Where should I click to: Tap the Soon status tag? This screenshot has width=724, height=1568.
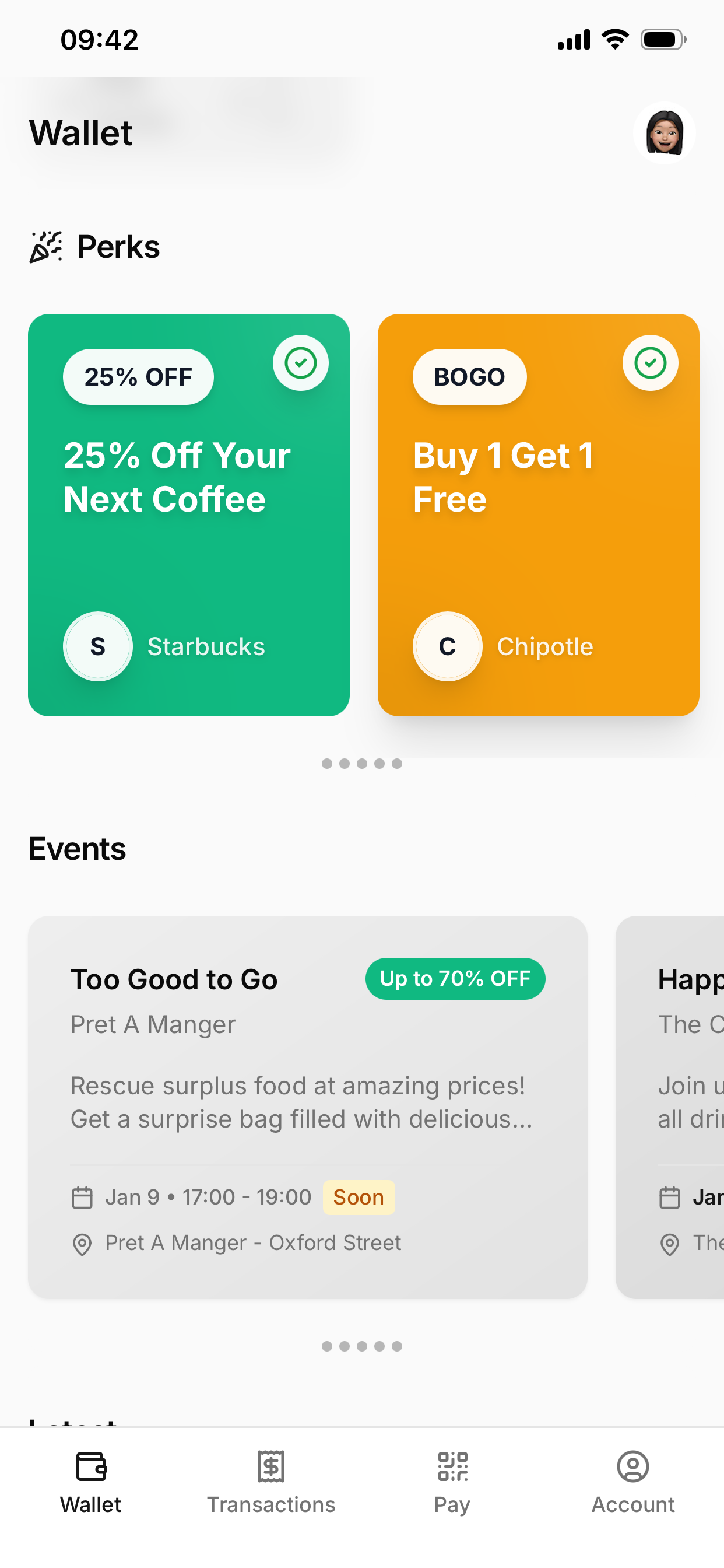coord(359,1198)
